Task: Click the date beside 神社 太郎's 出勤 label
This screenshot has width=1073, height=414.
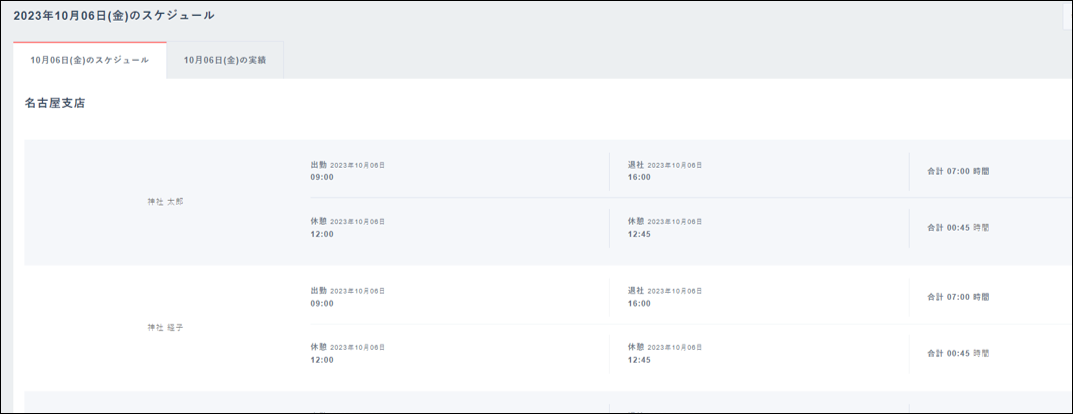Action: [357, 165]
